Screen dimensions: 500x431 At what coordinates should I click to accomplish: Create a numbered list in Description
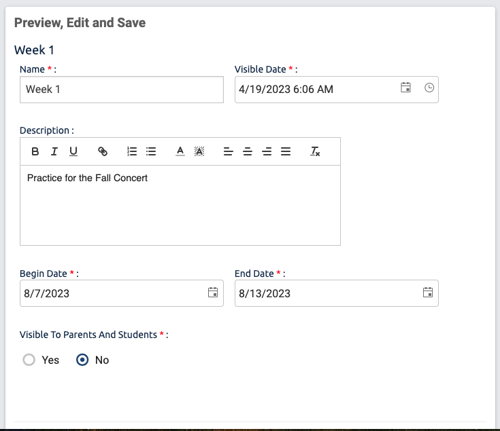[x=132, y=151]
